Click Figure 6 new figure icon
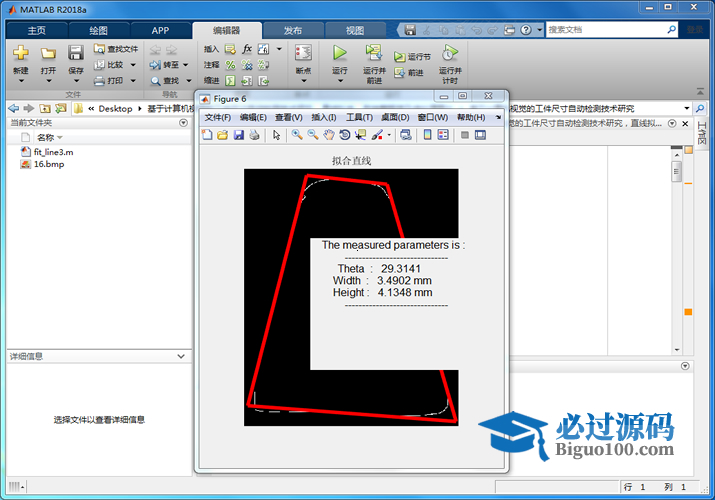 point(207,134)
